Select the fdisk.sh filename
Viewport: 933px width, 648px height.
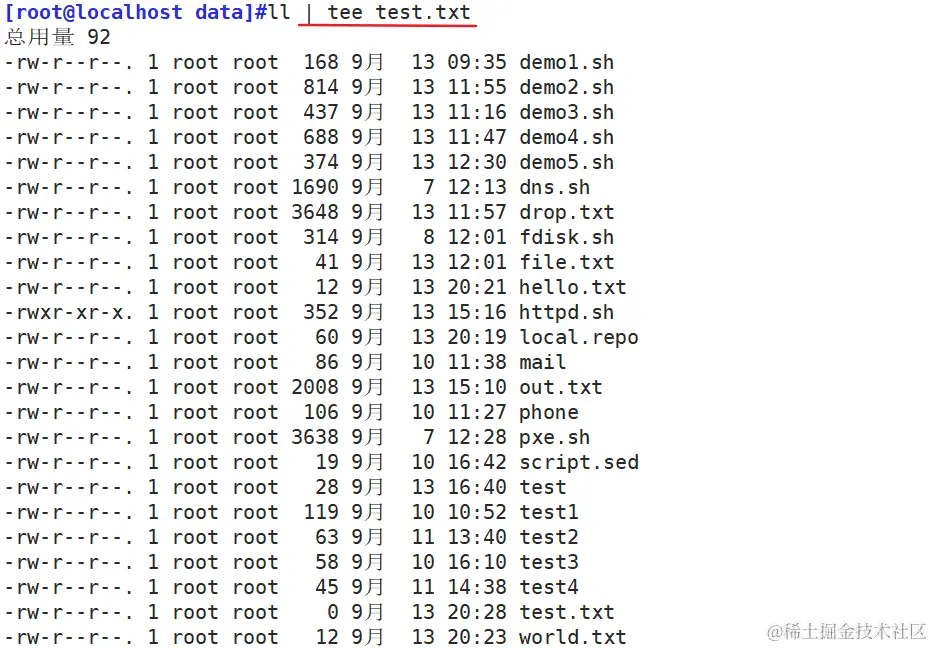pyautogui.click(x=566, y=238)
